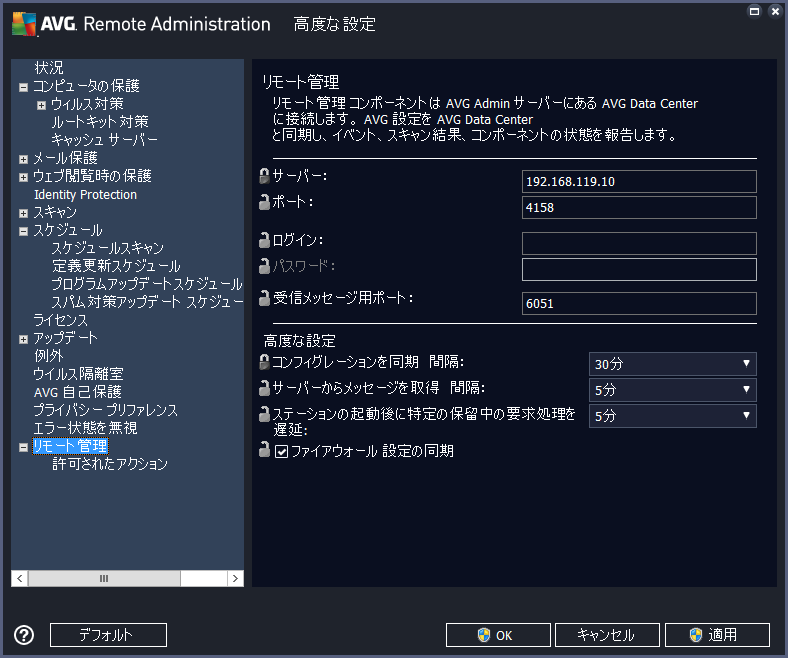
Task: Click the ポート input field showing 4158
Action: coord(639,208)
